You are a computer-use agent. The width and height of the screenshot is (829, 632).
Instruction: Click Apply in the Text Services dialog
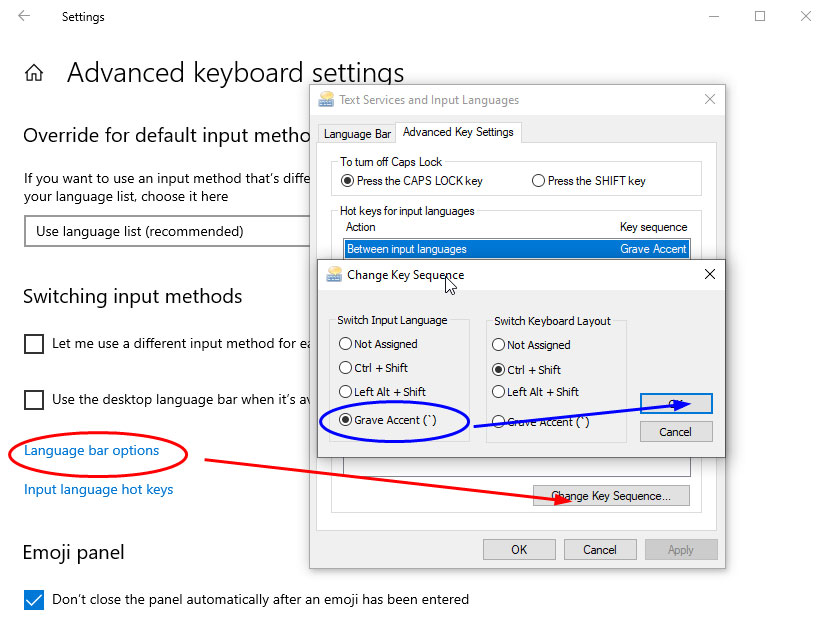click(x=681, y=548)
